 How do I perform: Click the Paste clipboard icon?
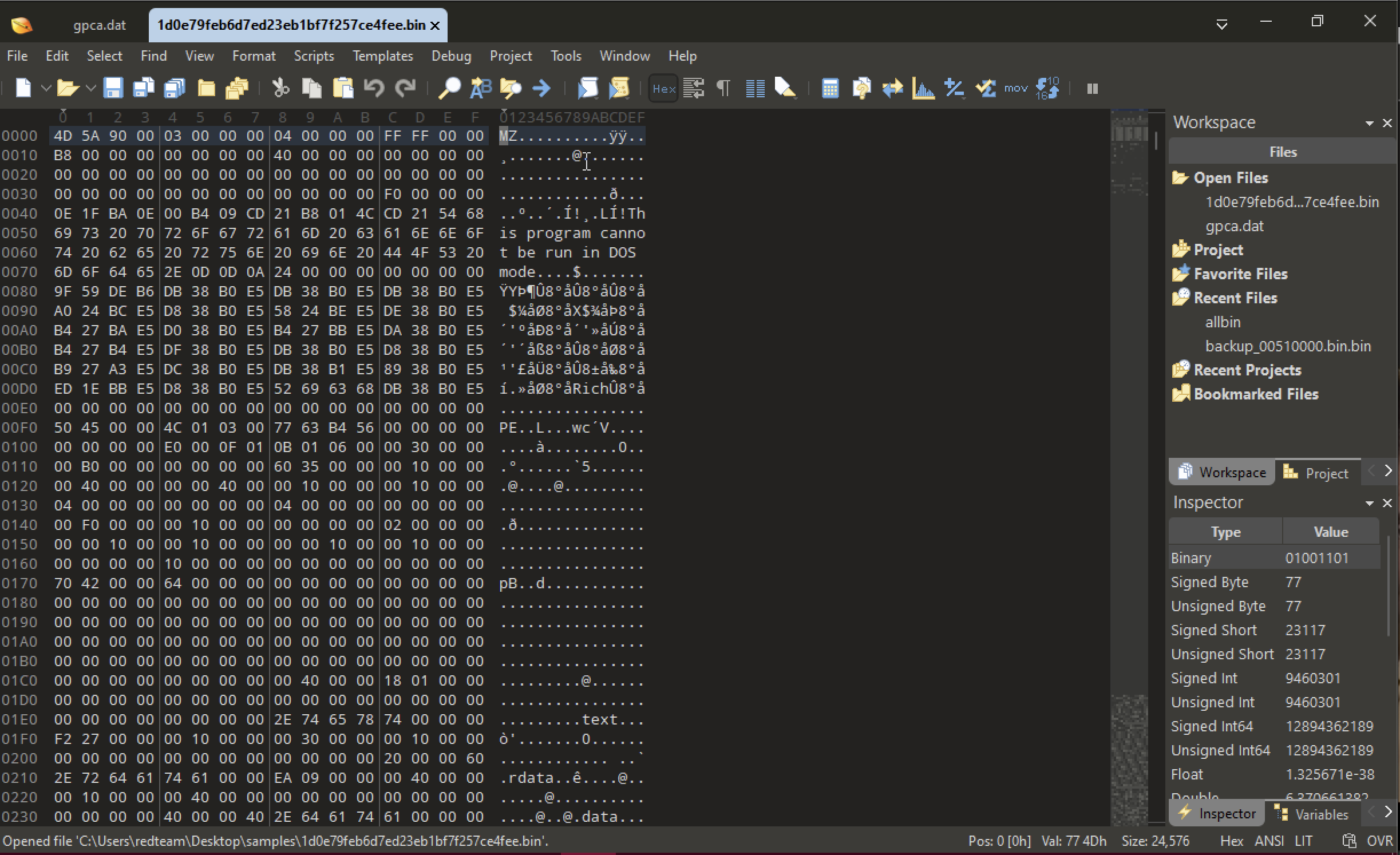point(343,89)
